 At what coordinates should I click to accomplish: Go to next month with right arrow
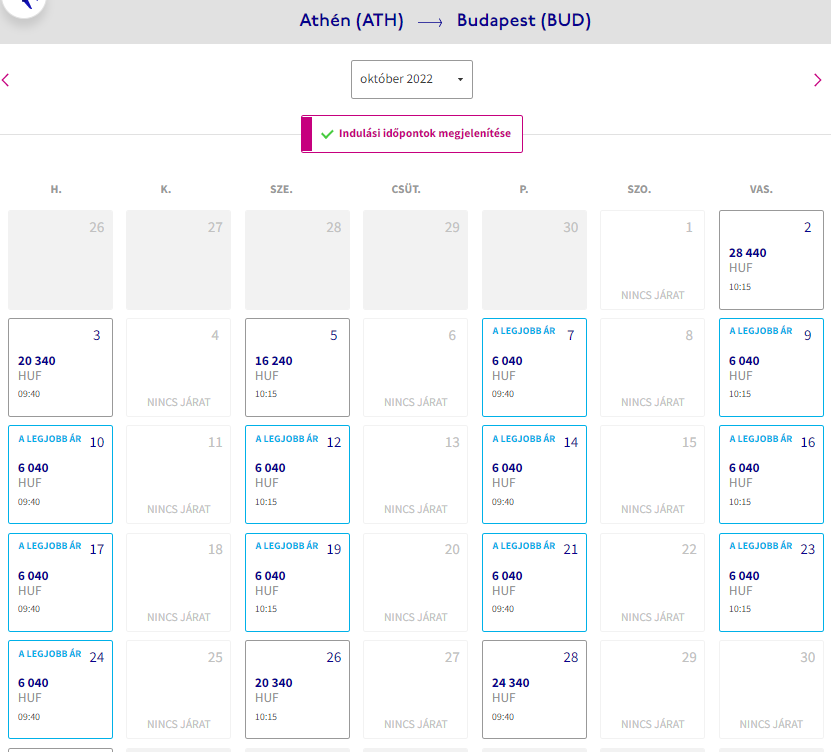point(817,80)
